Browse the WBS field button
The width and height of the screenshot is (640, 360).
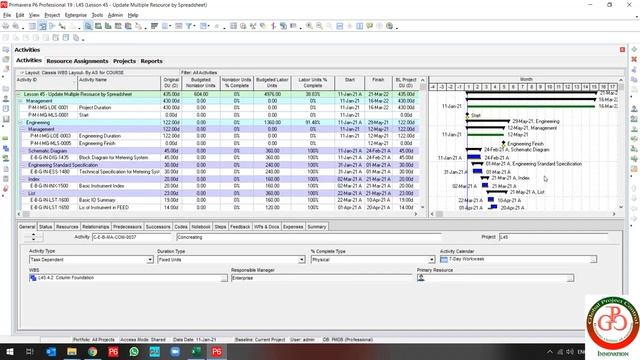click(224, 278)
